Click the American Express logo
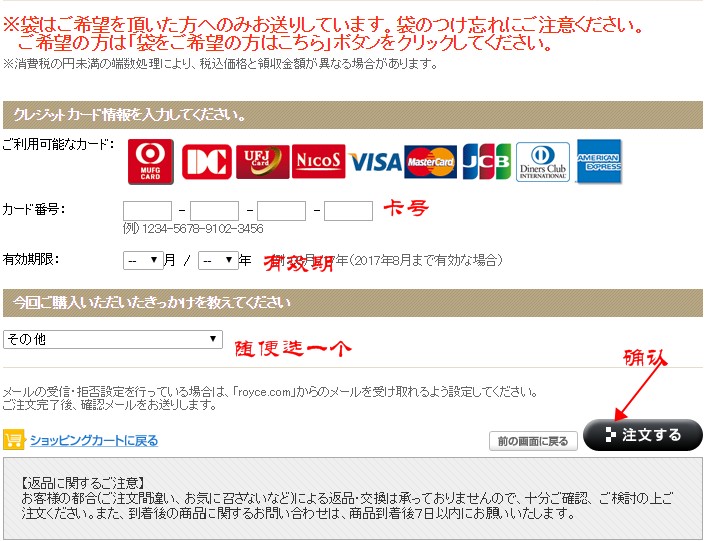 tap(599, 161)
